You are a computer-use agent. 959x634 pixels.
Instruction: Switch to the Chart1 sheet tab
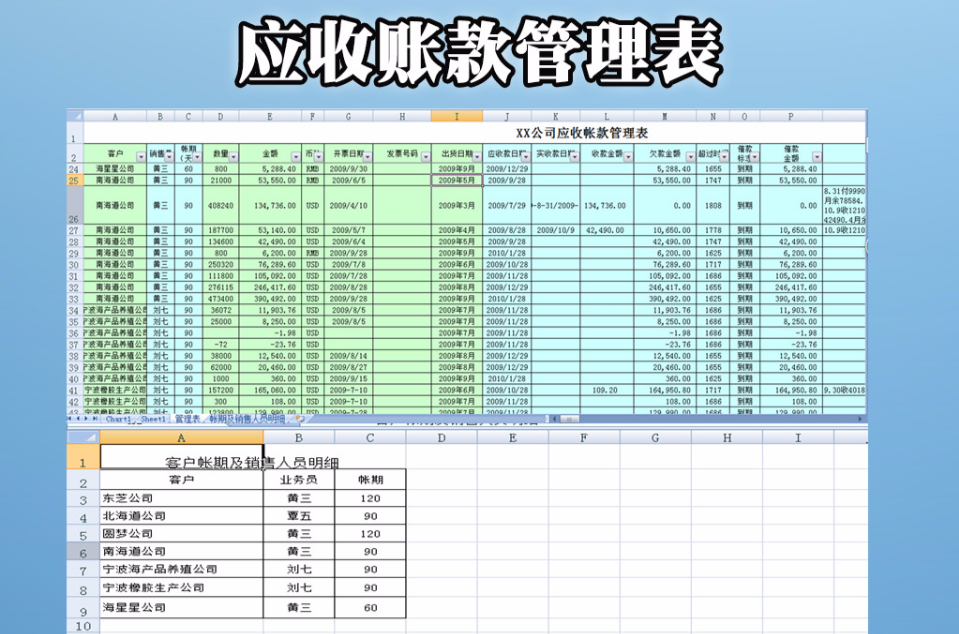pos(119,422)
